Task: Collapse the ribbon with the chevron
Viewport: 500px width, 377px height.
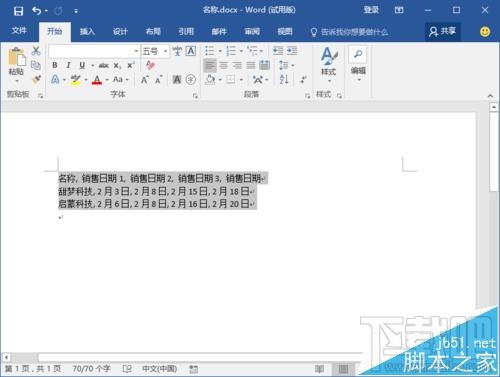Action: [x=490, y=96]
